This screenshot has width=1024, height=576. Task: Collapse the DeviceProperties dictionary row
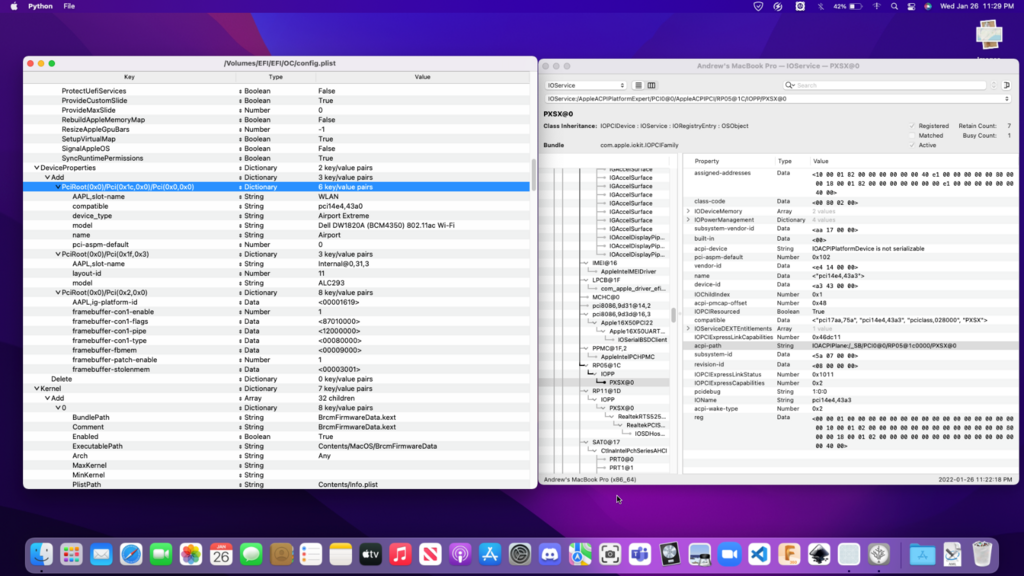tap(37, 168)
